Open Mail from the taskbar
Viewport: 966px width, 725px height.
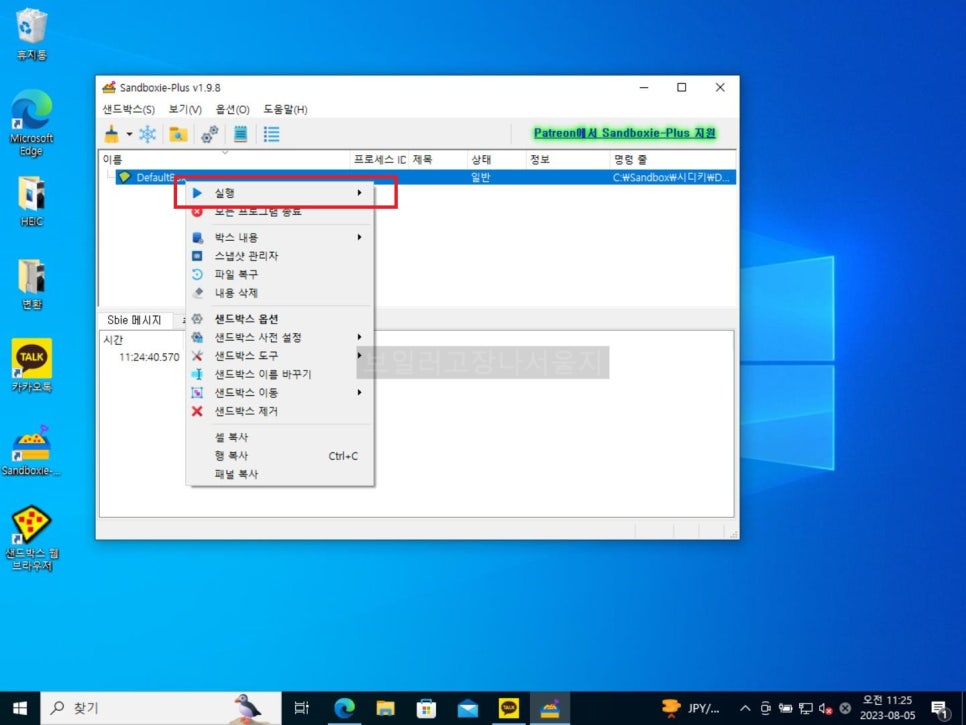coord(468,708)
